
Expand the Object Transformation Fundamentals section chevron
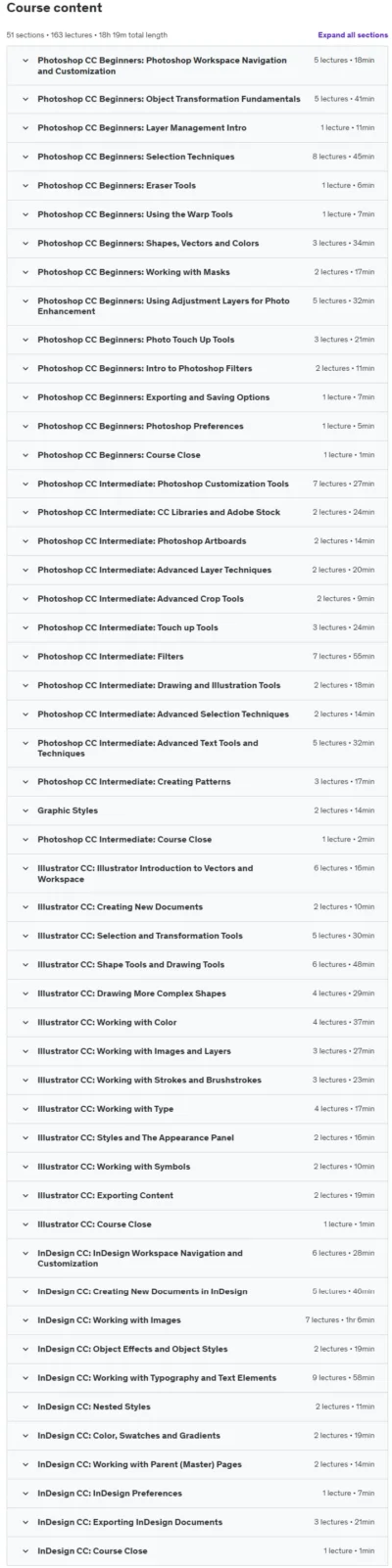(26, 99)
